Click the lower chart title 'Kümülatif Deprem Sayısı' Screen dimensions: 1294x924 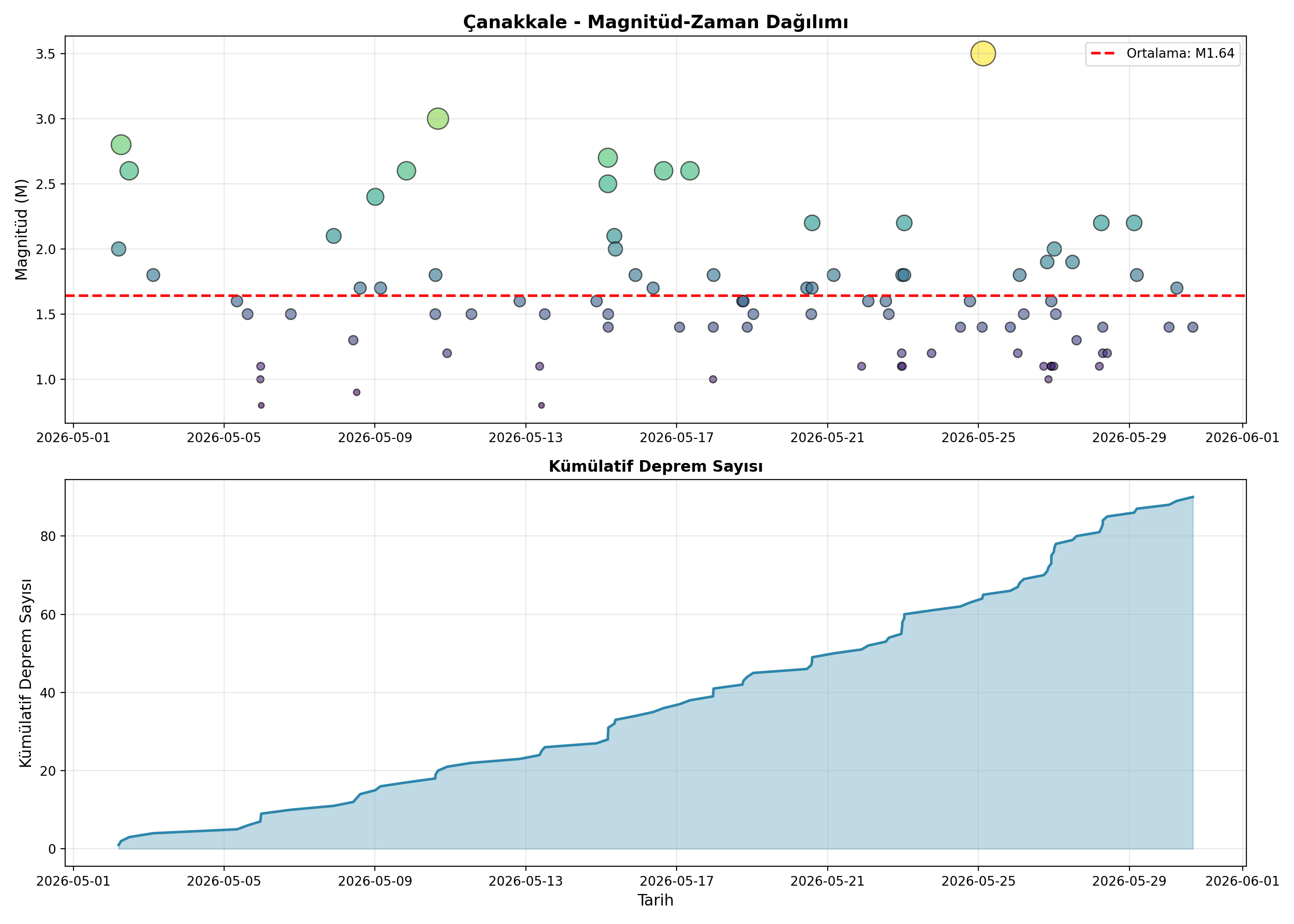(655, 467)
